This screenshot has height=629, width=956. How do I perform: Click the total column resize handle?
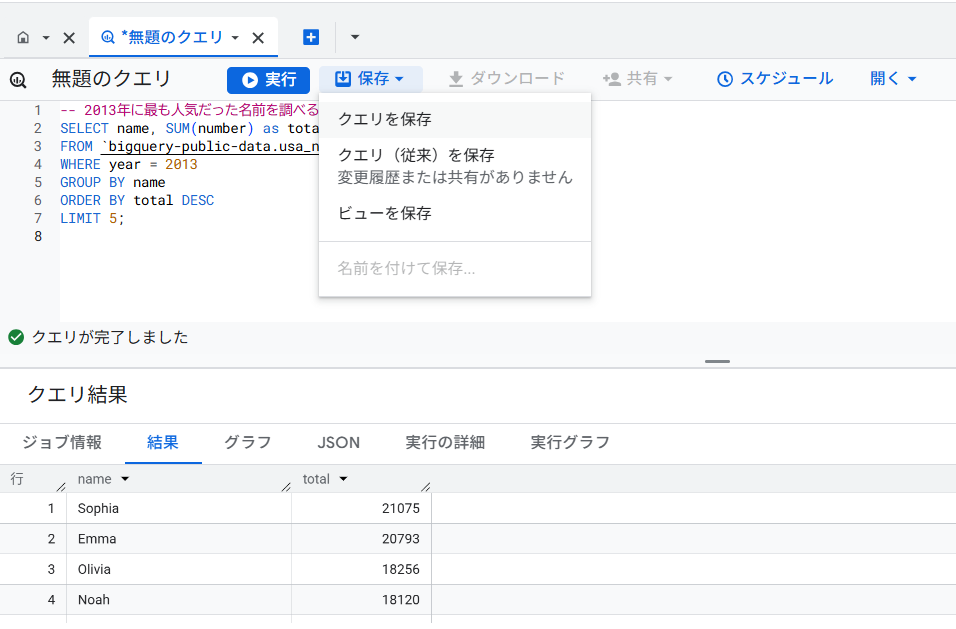point(426,486)
